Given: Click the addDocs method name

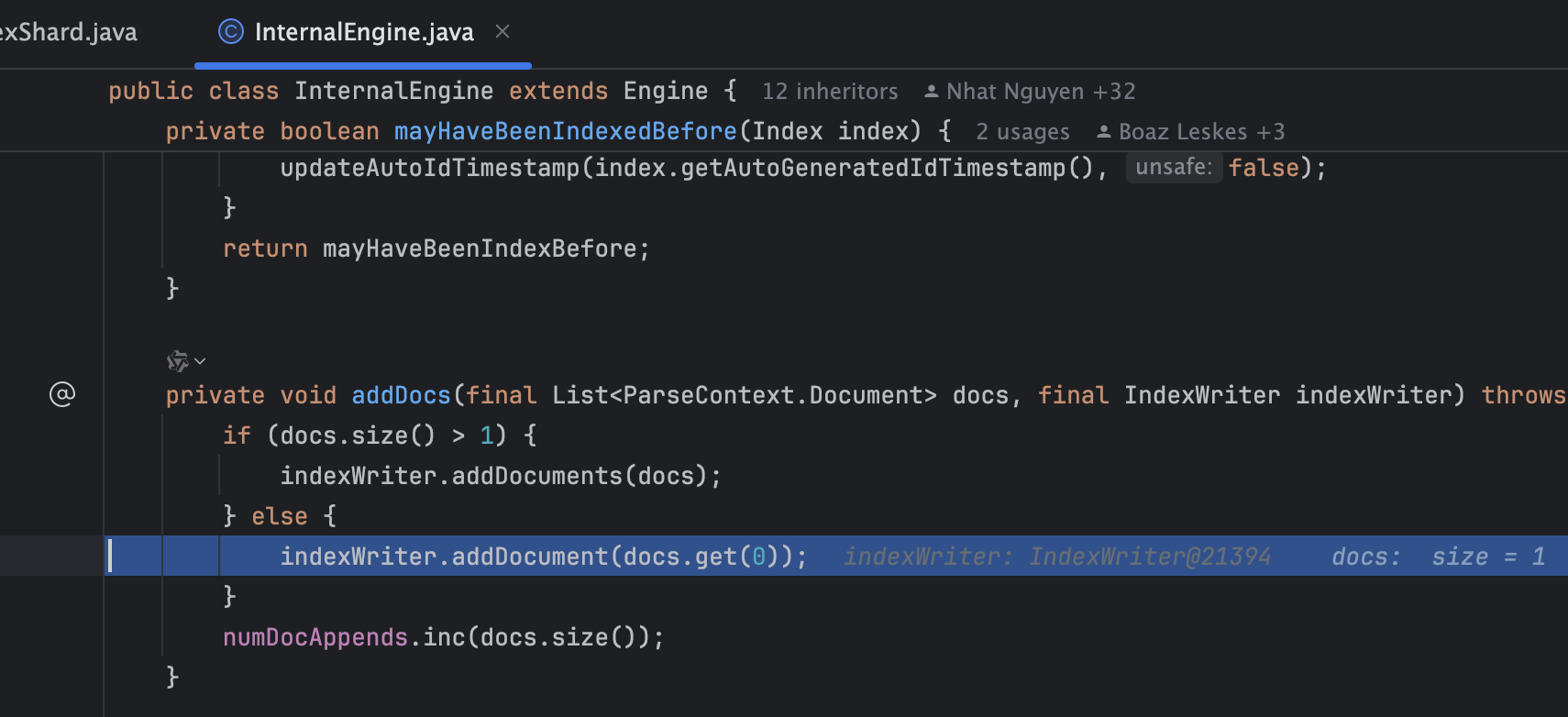Looking at the screenshot, I should 401,395.
